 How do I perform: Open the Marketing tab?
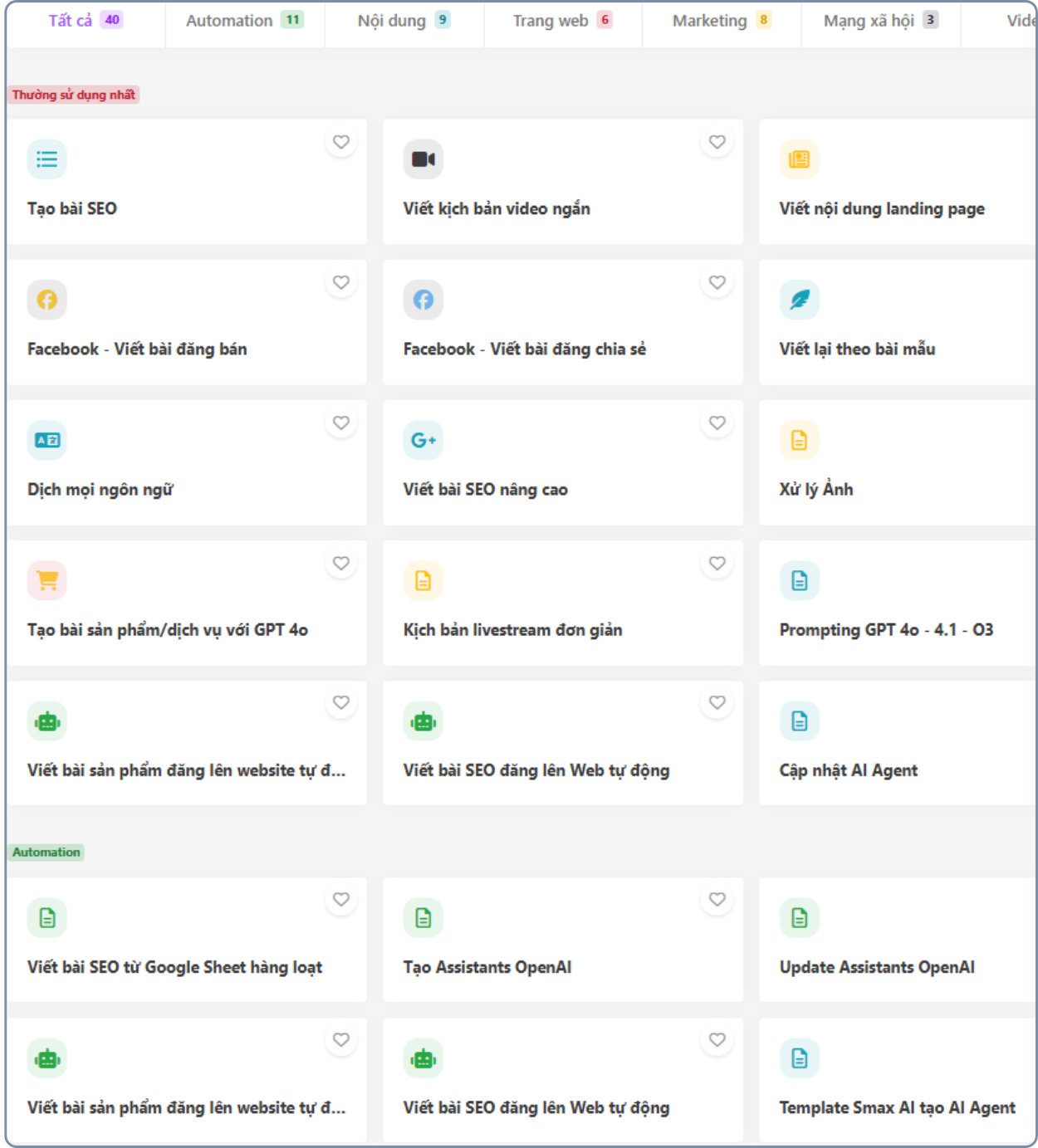pyautogui.click(x=721, y=21)
